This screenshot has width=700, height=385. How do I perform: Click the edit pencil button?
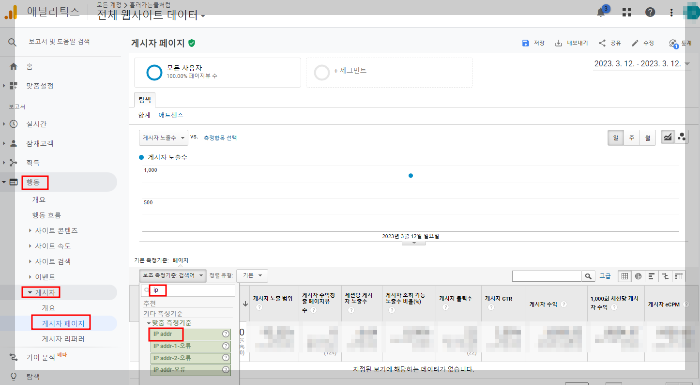[643, 43]
